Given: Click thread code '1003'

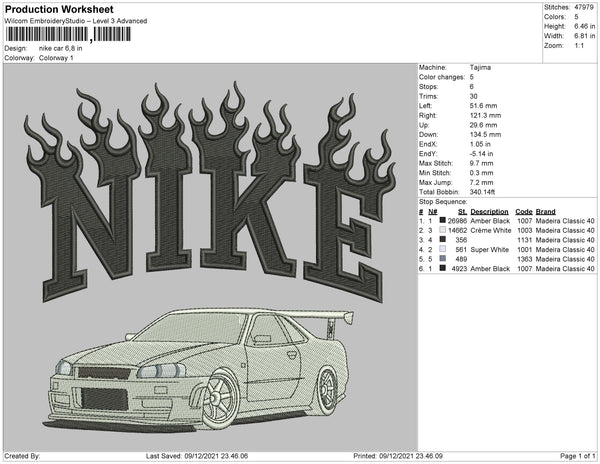Looking at the screenshot, I should tap(525, 230).
